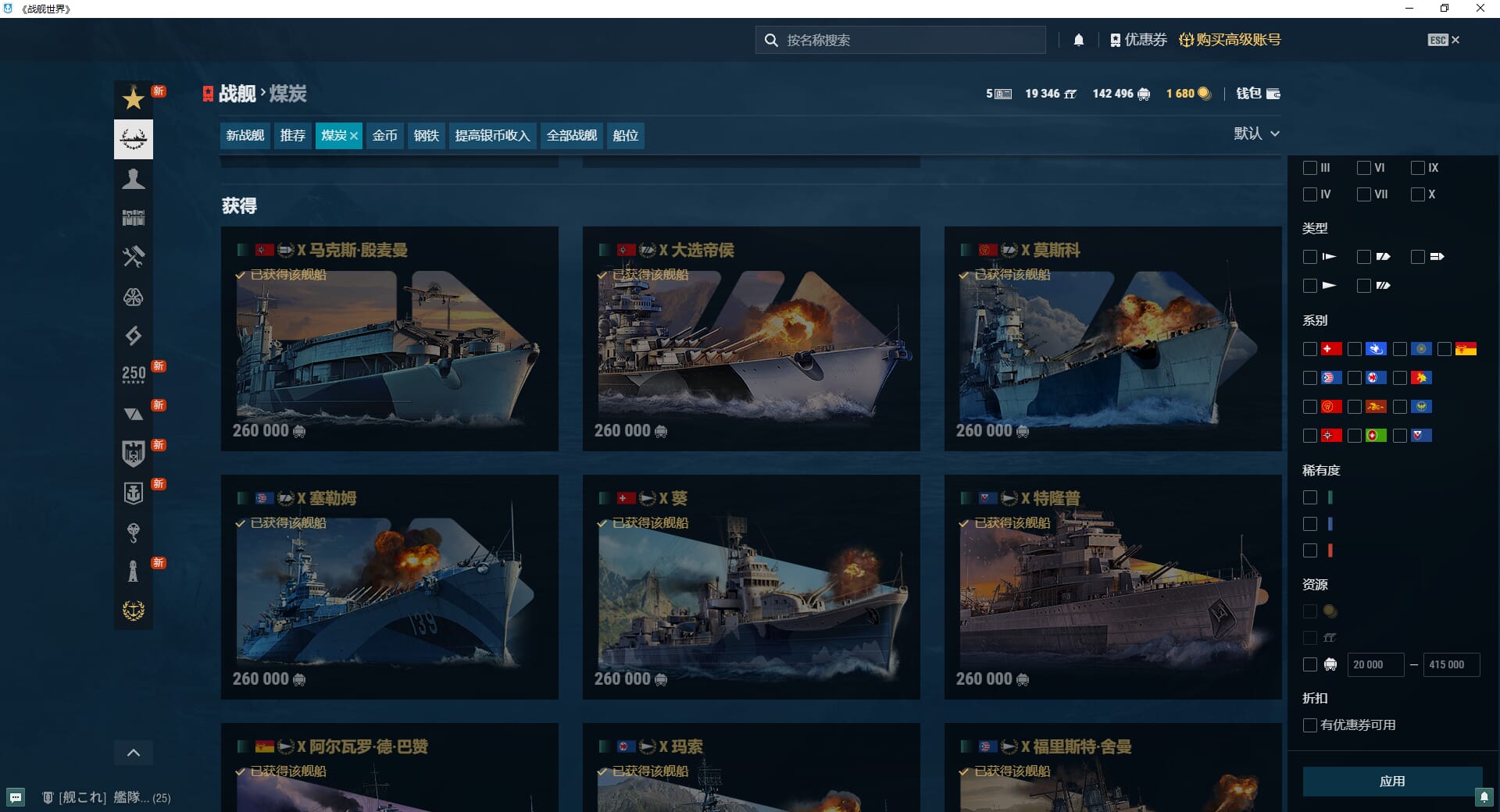Open the crossed wrench and hammer sidebar icon

(134, 257)
